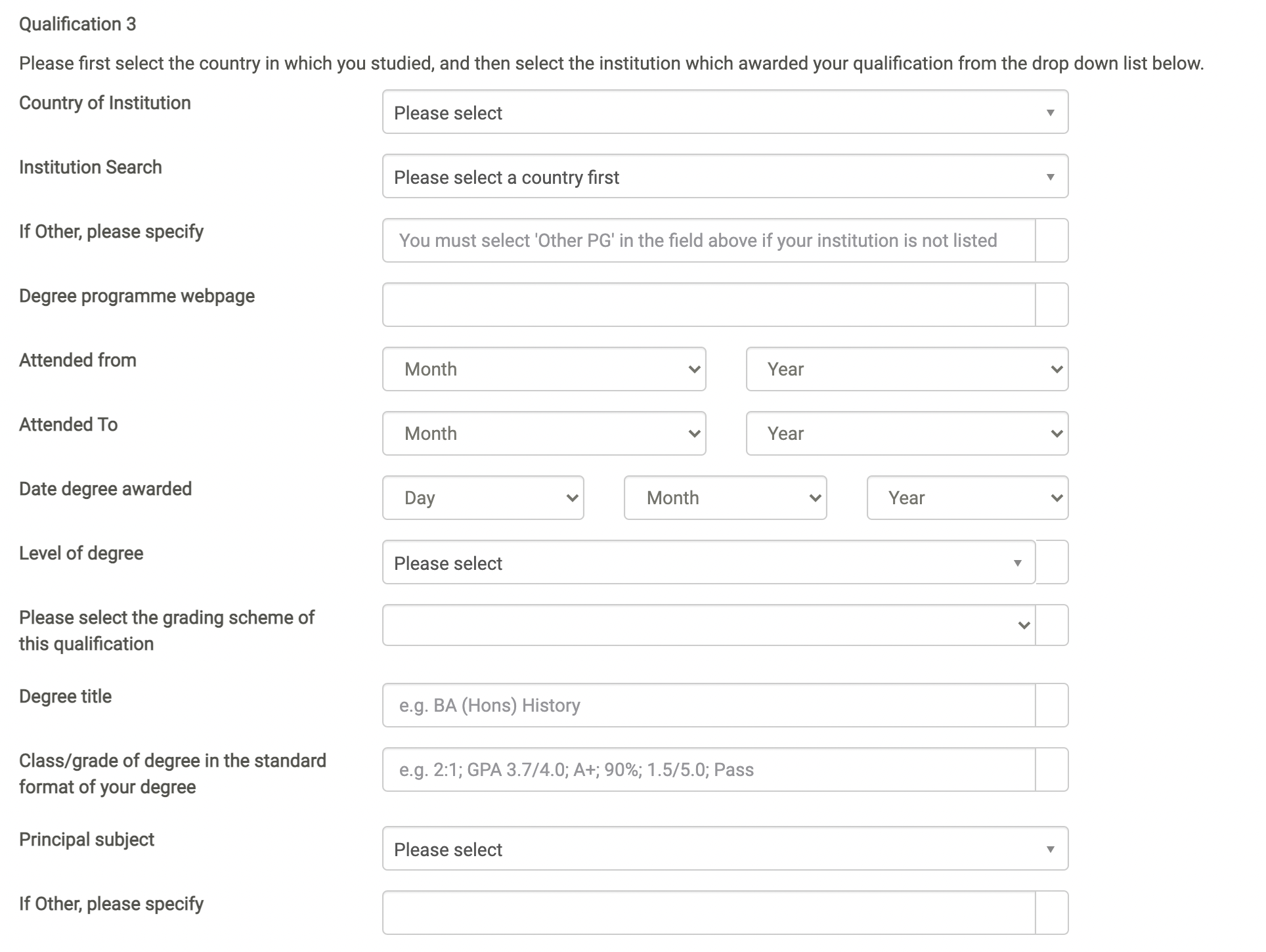Click the addon box beside Degree title
The height and width of the screenshot is (952, 1266).
pyautogui.click(x=1052, y=706)
